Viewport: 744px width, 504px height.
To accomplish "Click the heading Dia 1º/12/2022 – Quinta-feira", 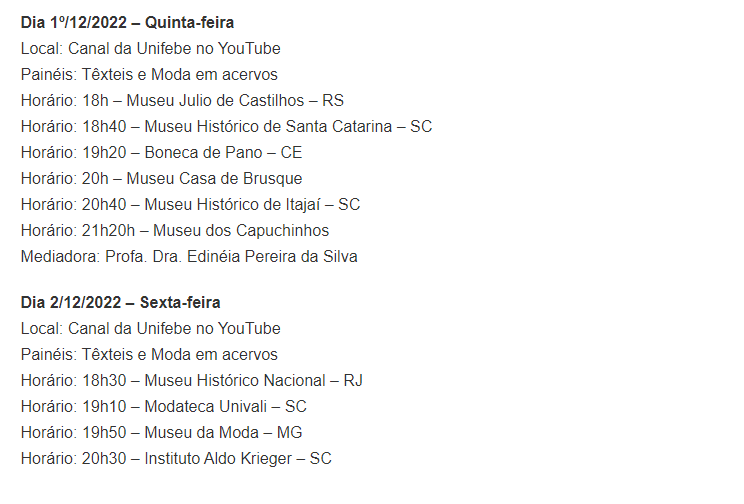I will 127,23.
